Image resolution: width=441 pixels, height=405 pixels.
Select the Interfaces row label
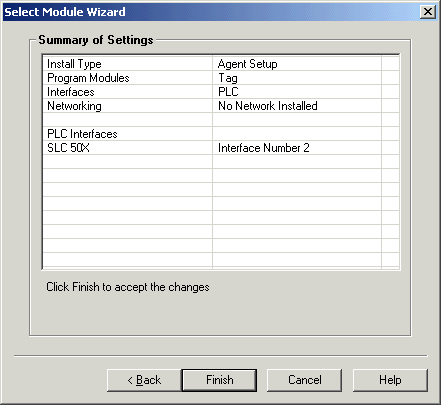[71, 92]
